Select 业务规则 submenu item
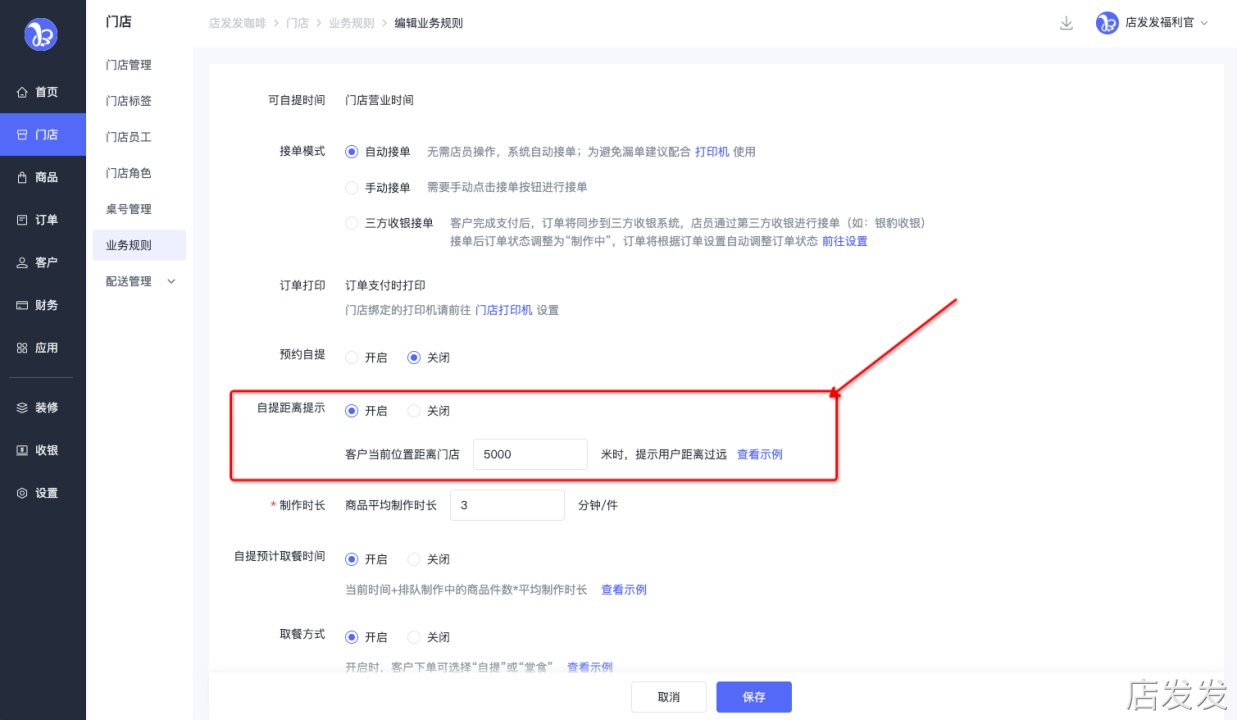 (139, 245)
